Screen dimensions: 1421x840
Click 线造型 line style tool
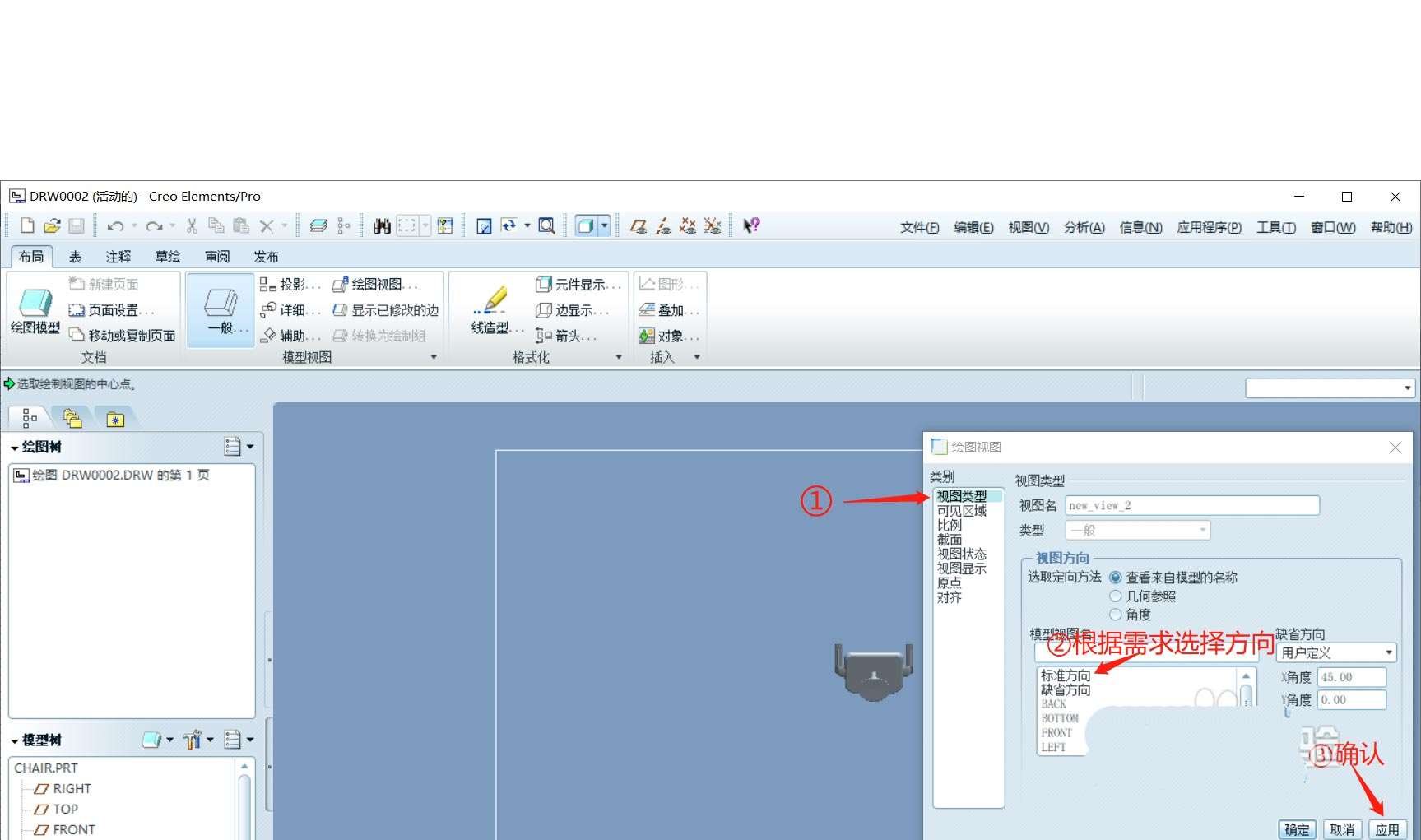(x=496, y=310)
